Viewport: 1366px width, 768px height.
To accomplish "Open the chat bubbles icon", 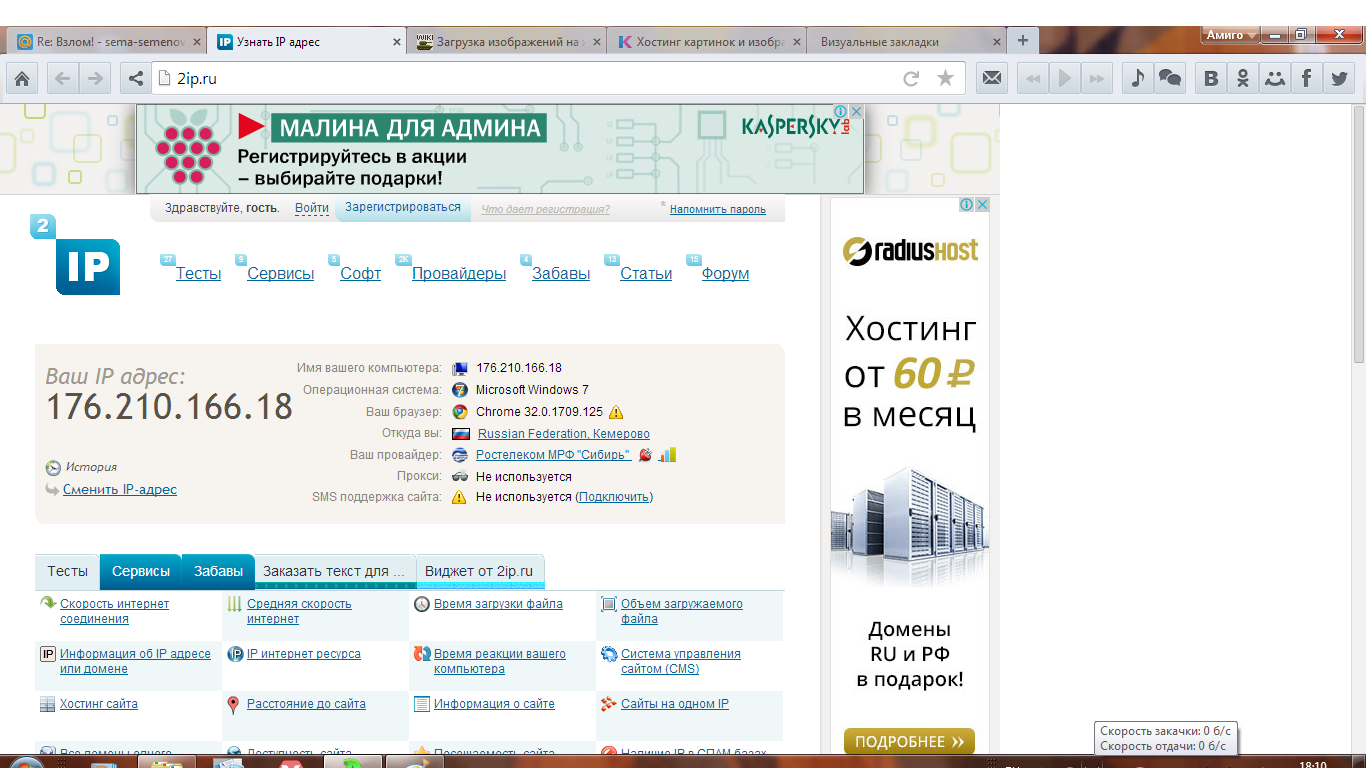I will tap(1170, 78).
